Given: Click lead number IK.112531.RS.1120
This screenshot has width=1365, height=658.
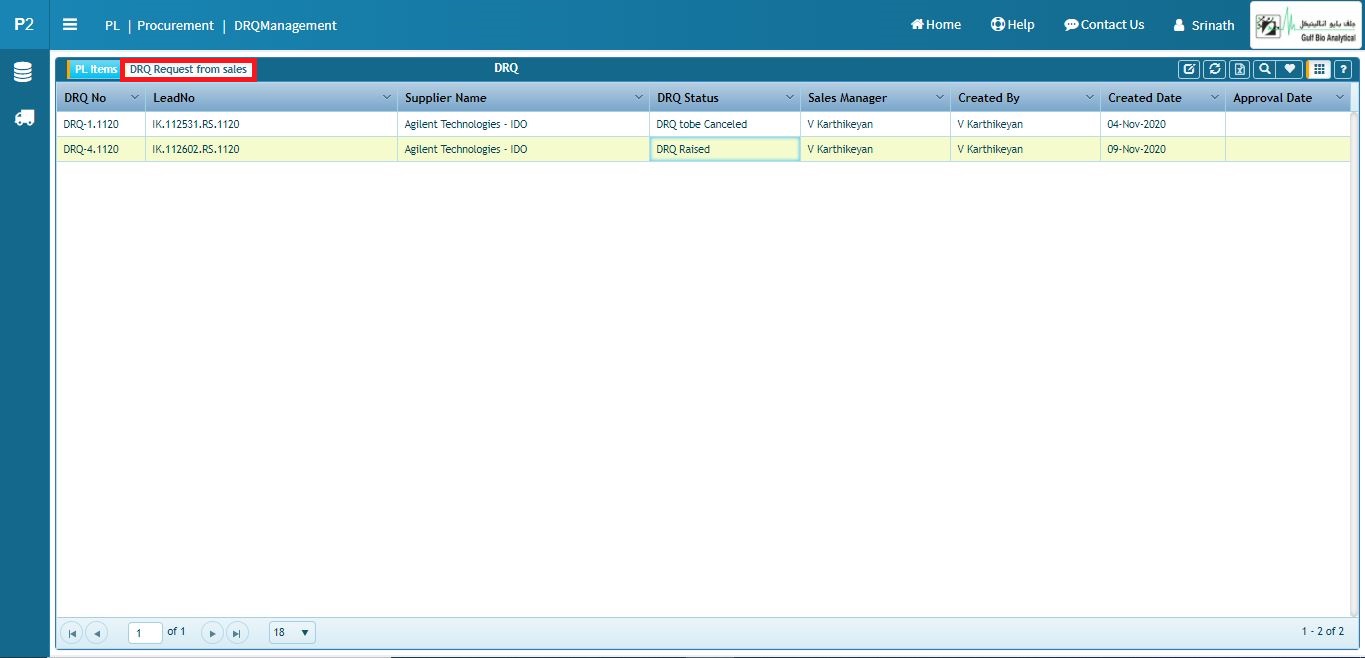Looking at the screenshot, I should (195, 124).
